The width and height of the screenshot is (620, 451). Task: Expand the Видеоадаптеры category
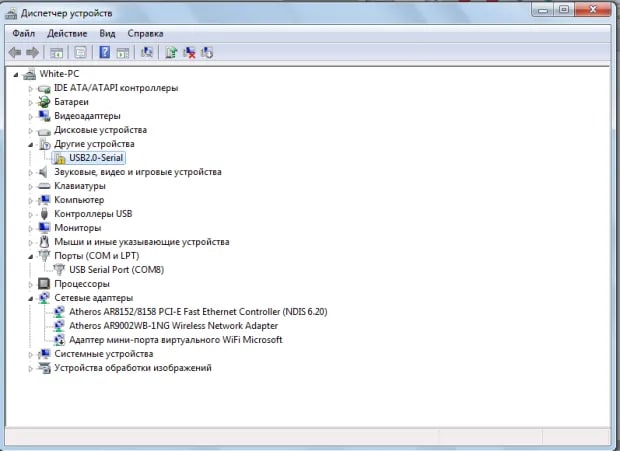click(30, 117)
